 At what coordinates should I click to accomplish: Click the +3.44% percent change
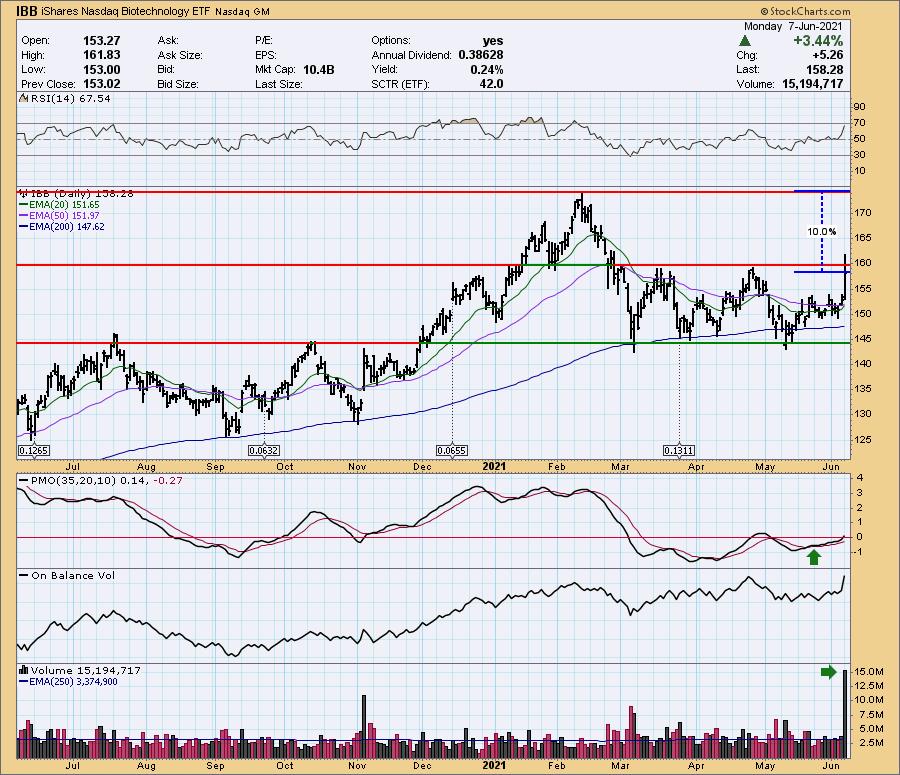point(818,41)
